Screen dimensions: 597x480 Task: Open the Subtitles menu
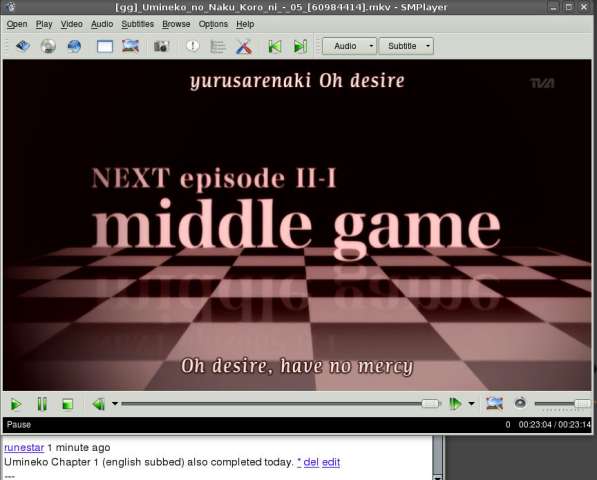(x=137, y=24)
